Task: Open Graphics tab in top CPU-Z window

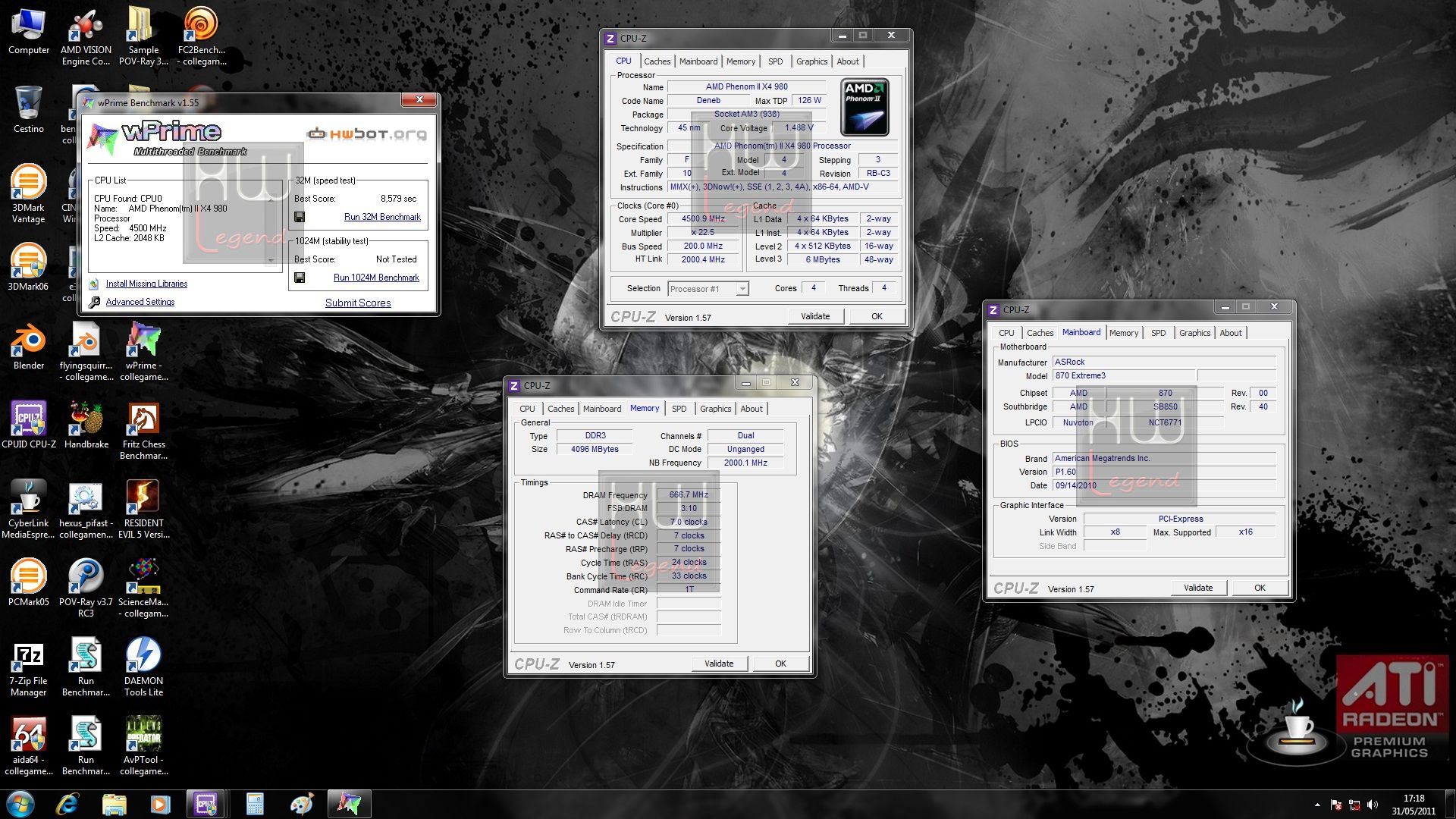Action: click(x=811, y=61)
